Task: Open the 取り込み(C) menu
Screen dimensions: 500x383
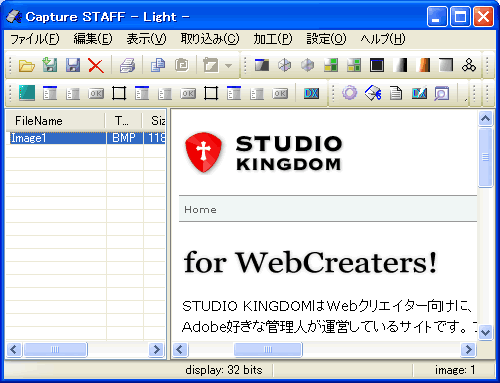Action: point(210,39)
